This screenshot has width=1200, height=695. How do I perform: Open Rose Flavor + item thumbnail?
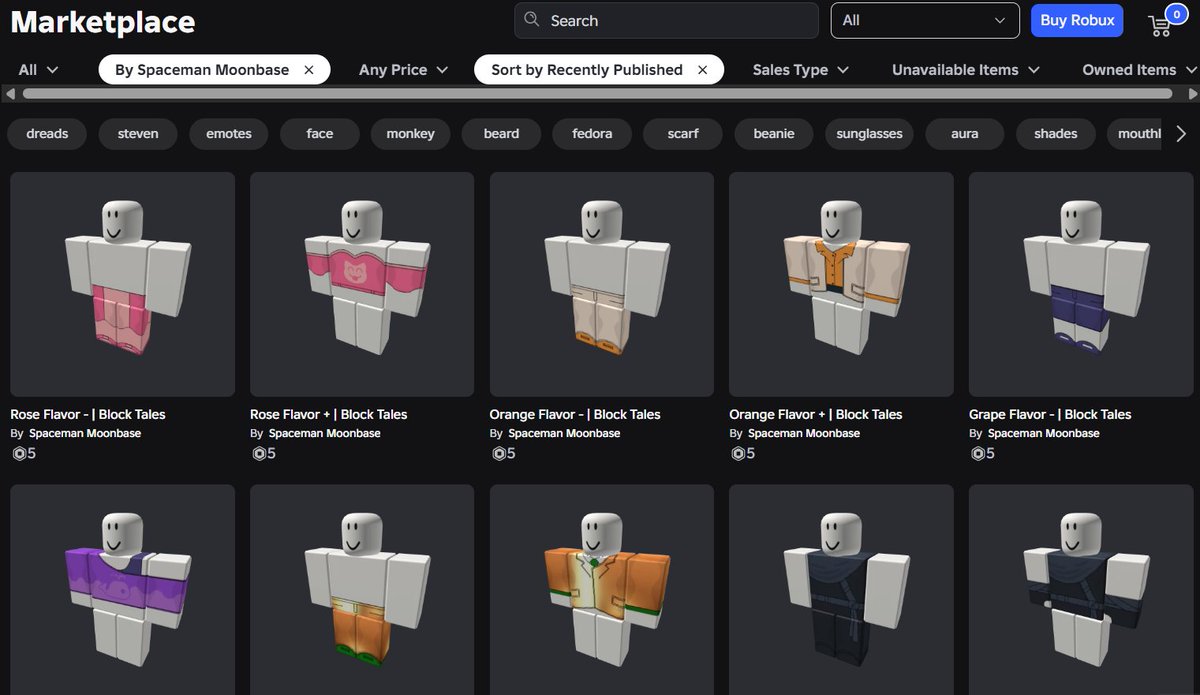pyautogui.click(x=362, y=284)
